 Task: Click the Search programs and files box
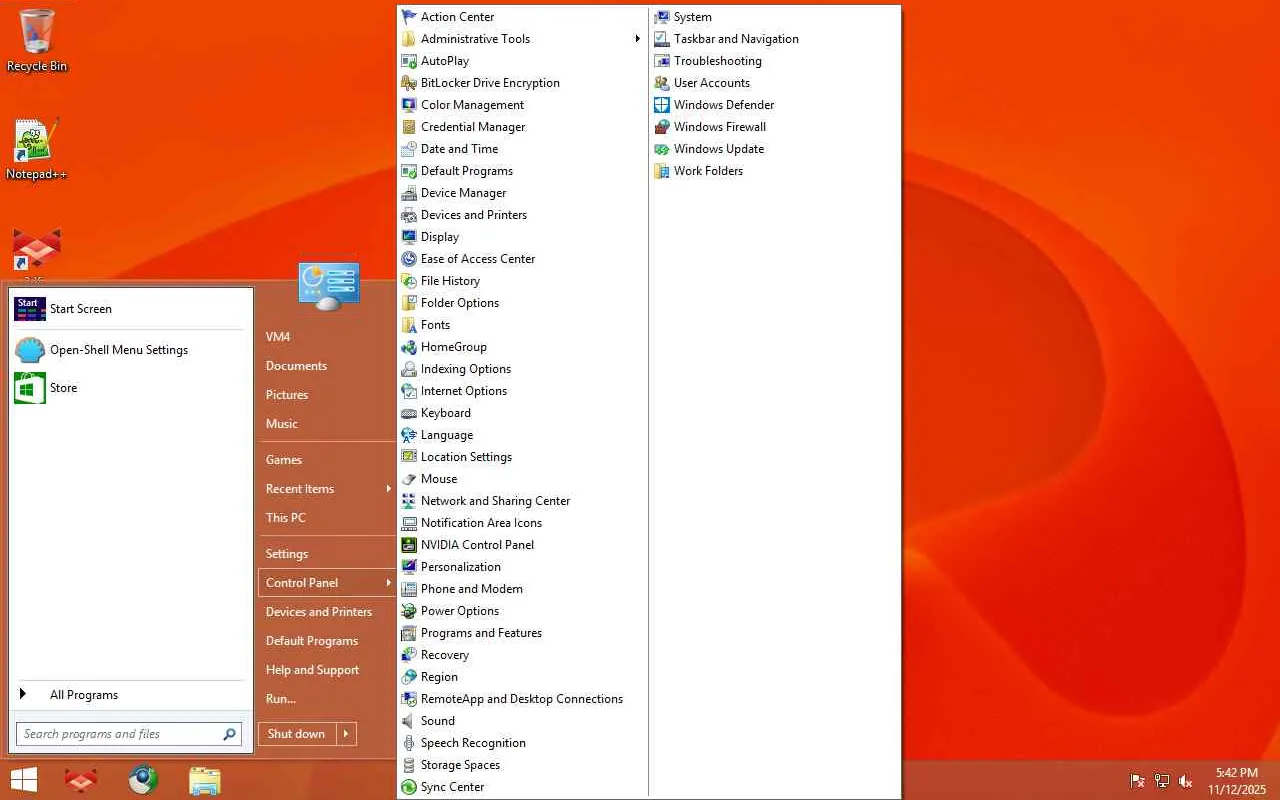point(129,734)
